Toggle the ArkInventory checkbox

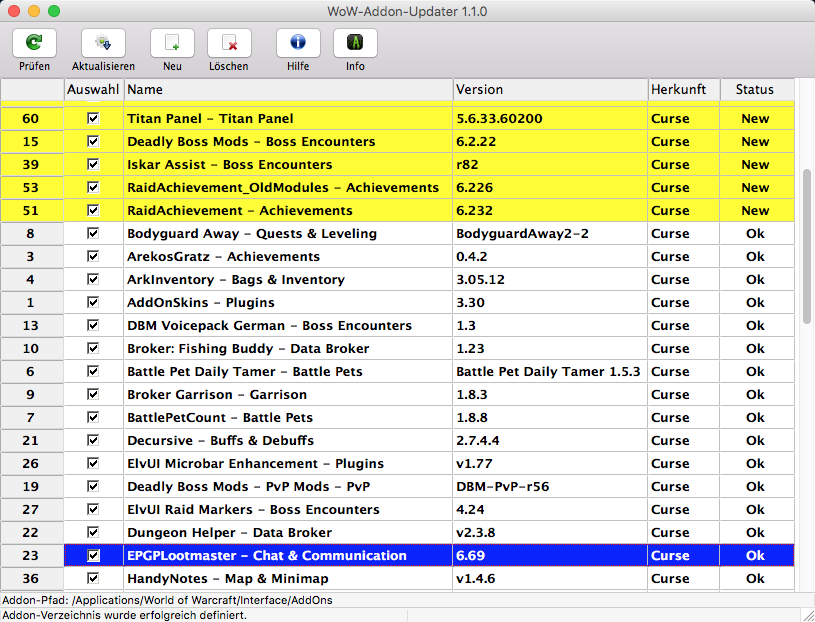point(93,279)
